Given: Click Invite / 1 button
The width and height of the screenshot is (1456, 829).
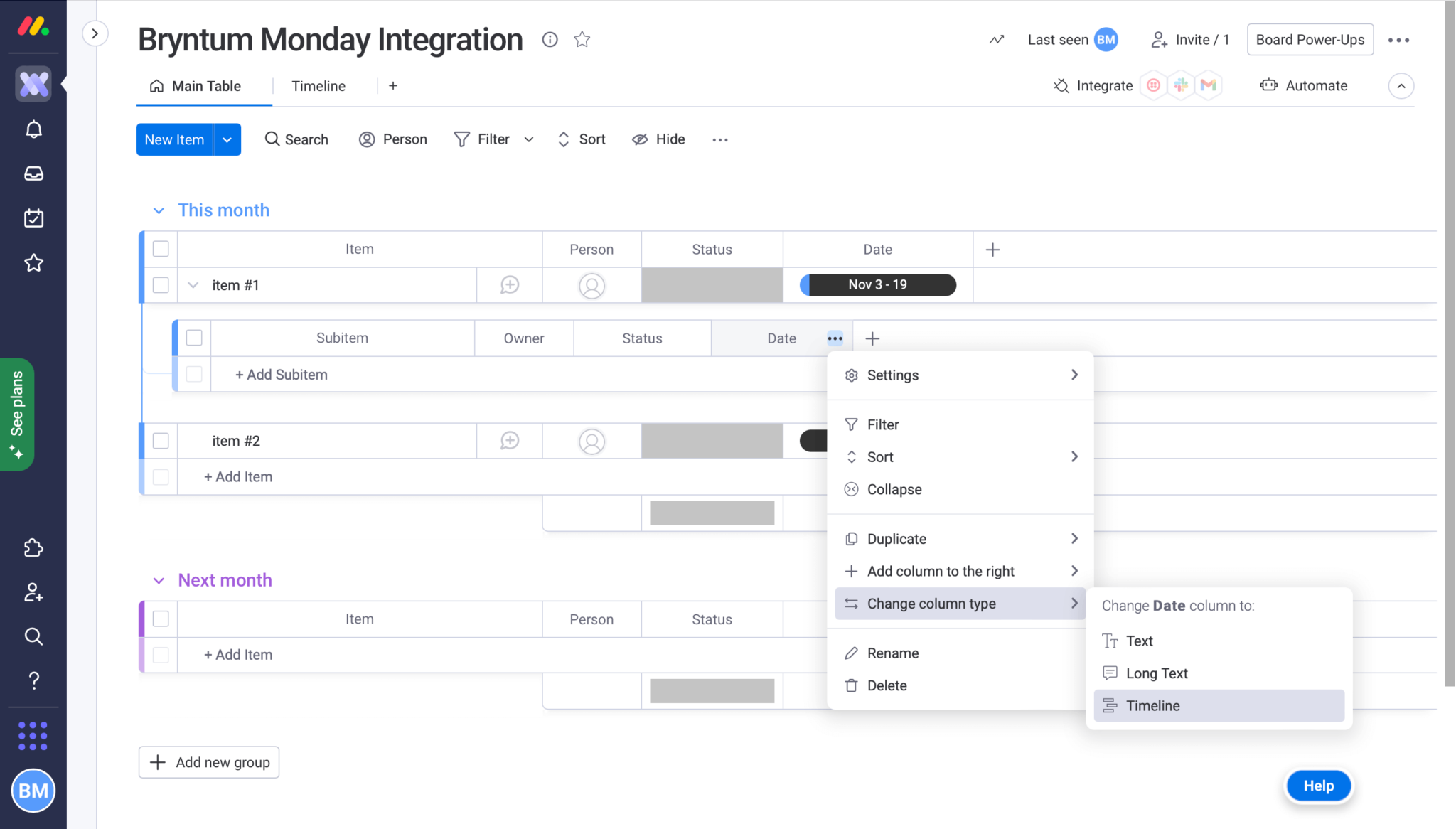Looking at the screenshot, I should pos(1190,40).
